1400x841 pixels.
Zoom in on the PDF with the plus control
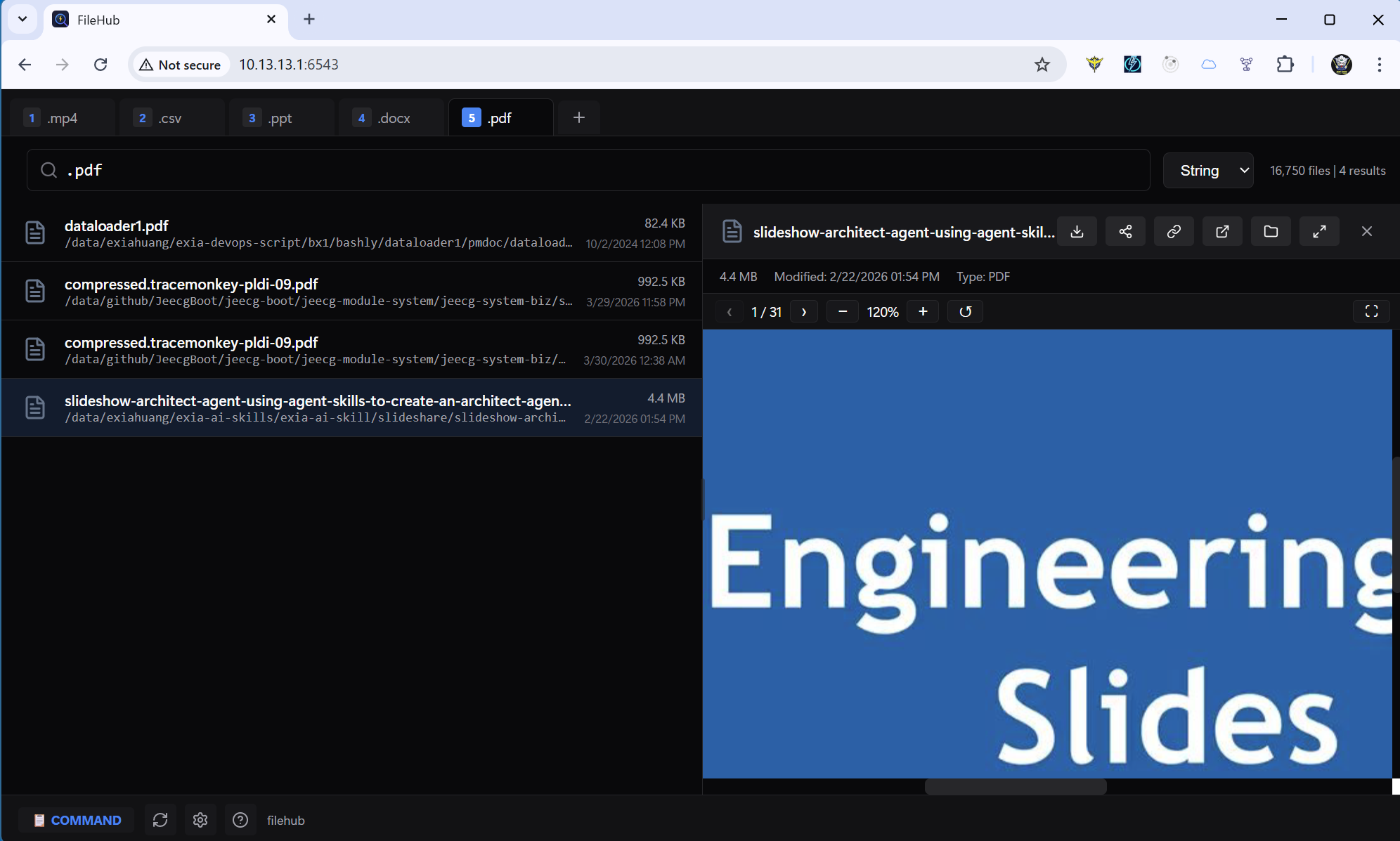tap(923, 311)
